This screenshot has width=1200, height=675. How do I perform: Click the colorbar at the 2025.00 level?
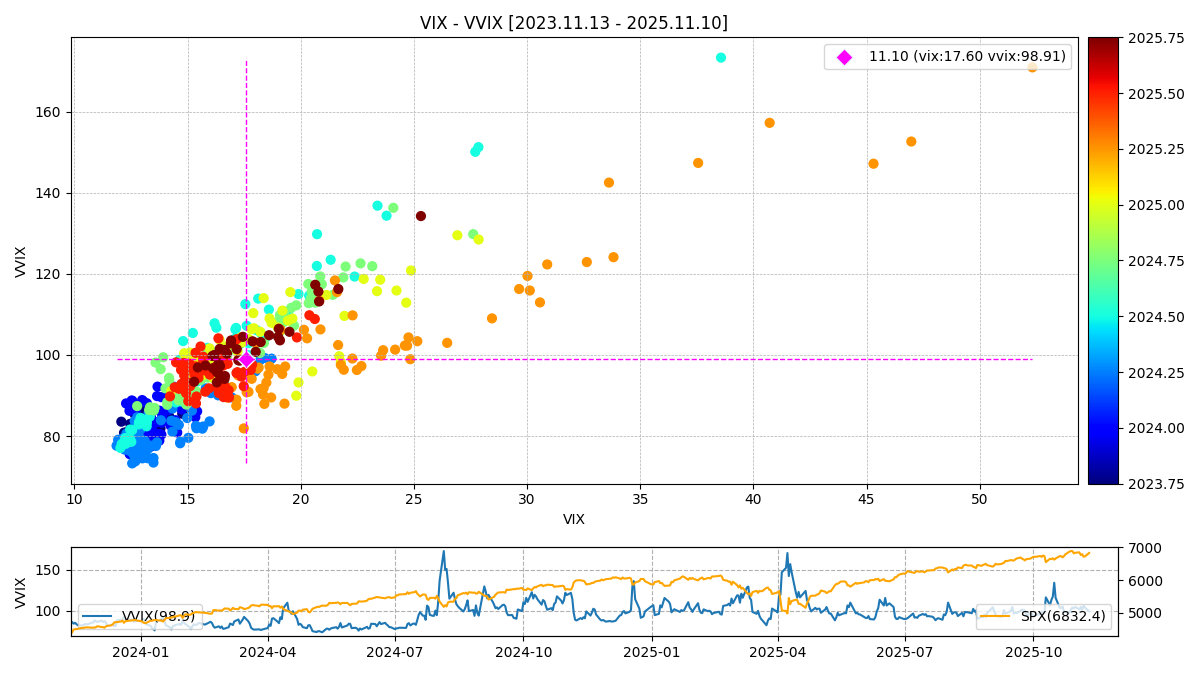click(1103, 205)
